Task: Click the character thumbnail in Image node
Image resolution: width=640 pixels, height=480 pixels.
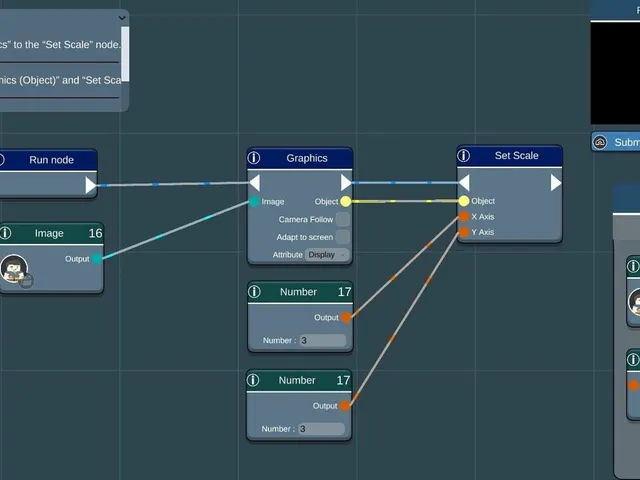Action: pyautogui.click(x=14, y=268)
